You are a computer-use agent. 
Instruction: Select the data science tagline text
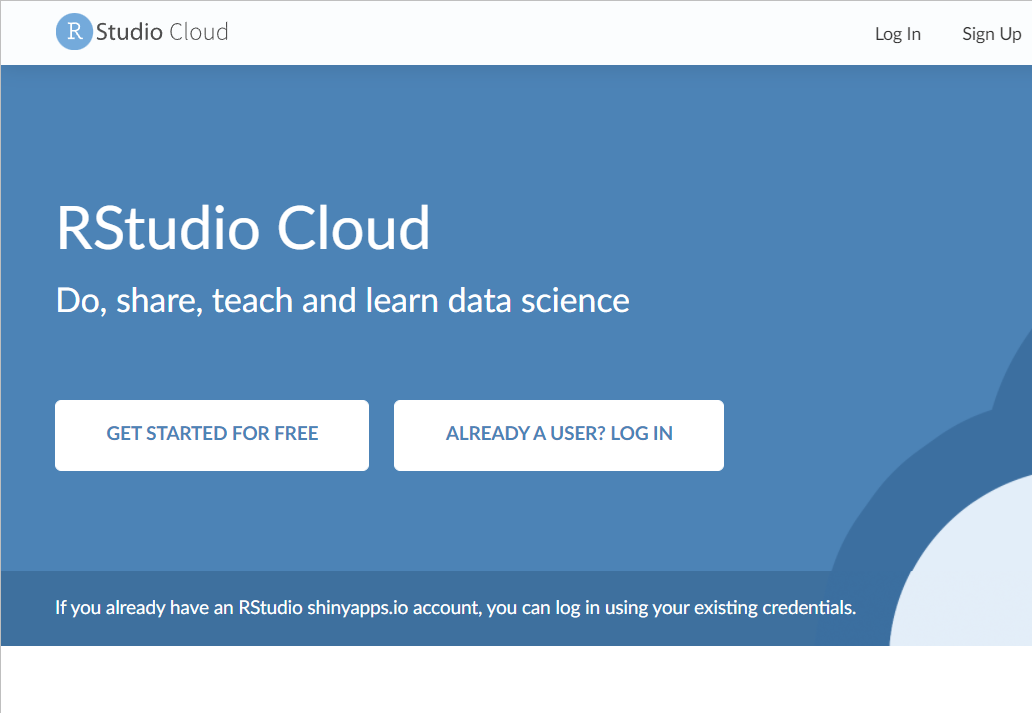click(x=341, y=299)
